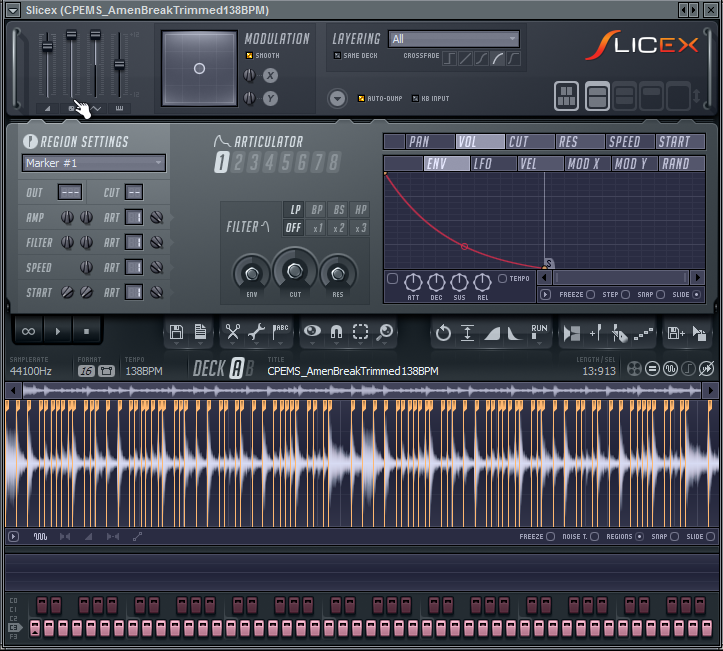Open the AMP row ART selector box
Viewport: 723px width, 651px height.
[x=134, y=218]
